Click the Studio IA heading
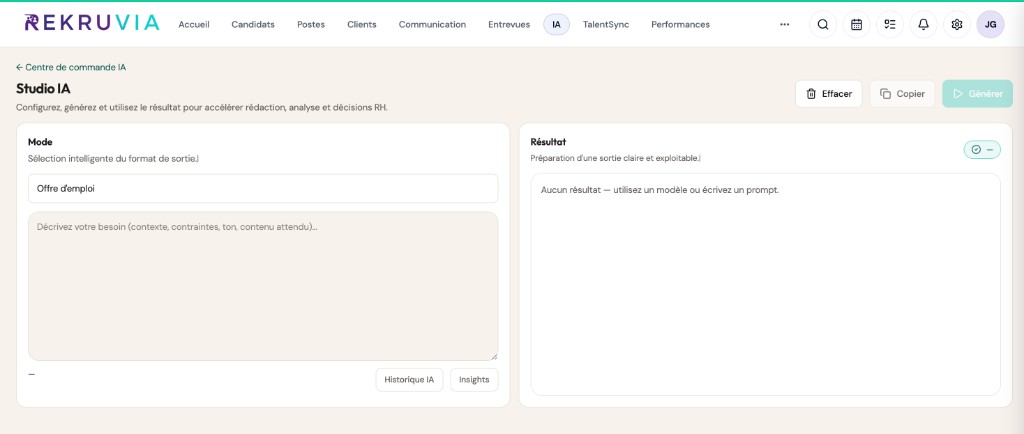This screenshot has width=1024, height=434. [43, 89]
